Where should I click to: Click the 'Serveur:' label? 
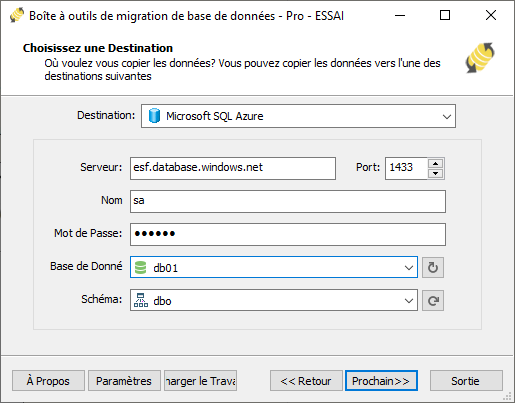tap(101, 167)
